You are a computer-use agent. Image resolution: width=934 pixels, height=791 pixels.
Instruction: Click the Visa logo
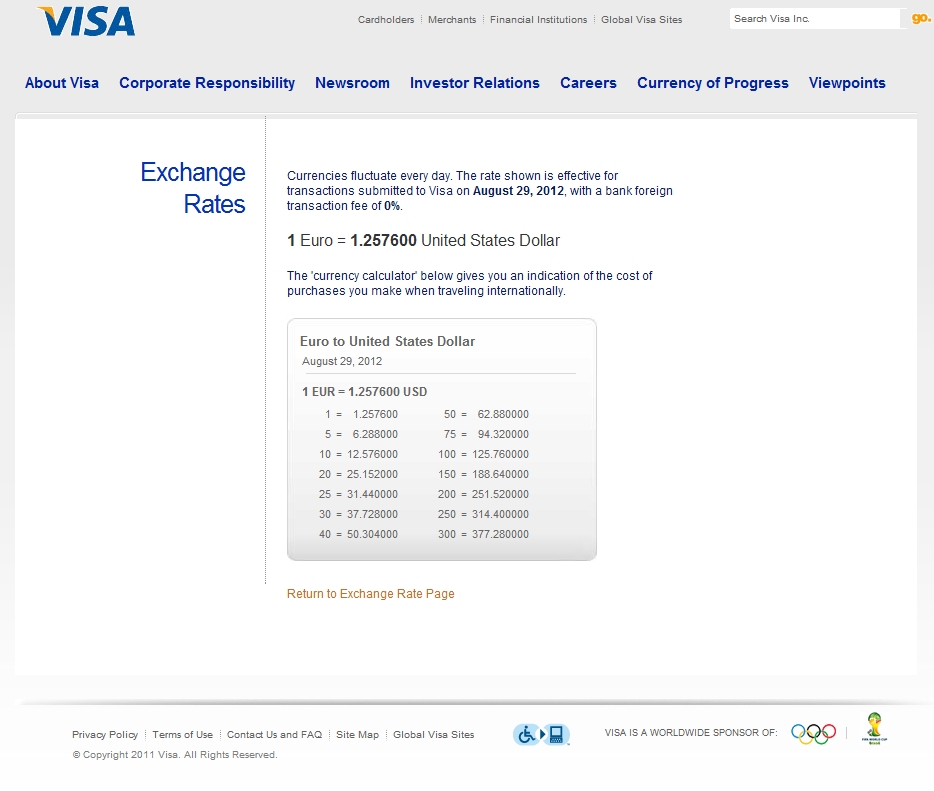coord(86,21)
